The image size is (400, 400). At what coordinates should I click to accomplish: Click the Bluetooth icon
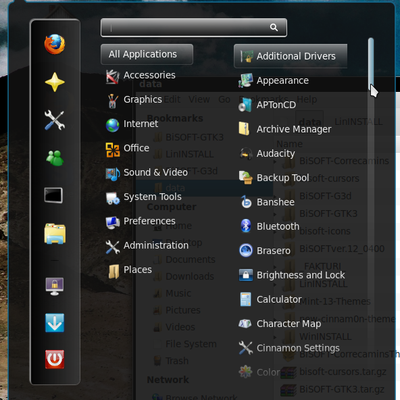pos(246,226)
